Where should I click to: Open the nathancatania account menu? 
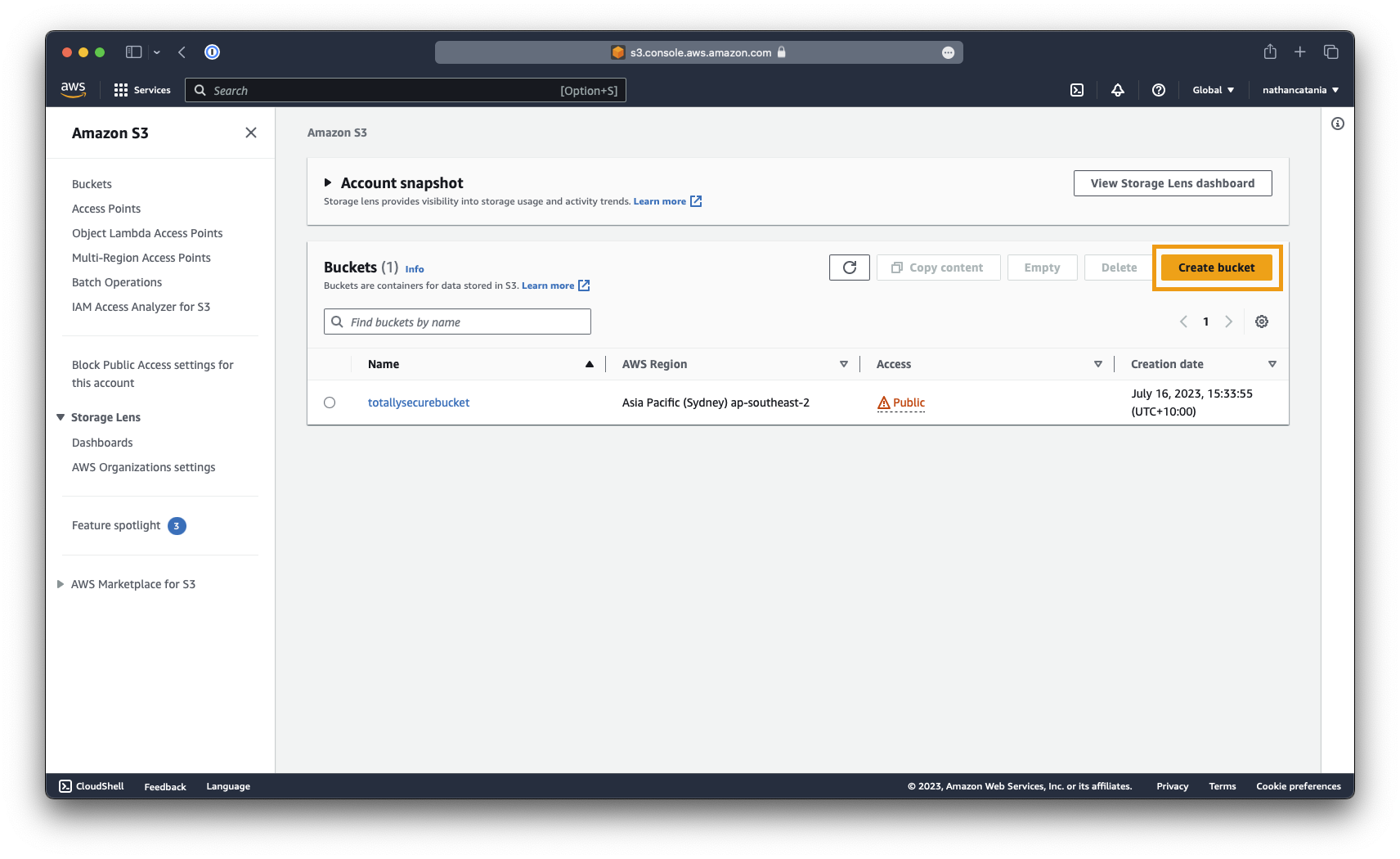pos(1300,90)
